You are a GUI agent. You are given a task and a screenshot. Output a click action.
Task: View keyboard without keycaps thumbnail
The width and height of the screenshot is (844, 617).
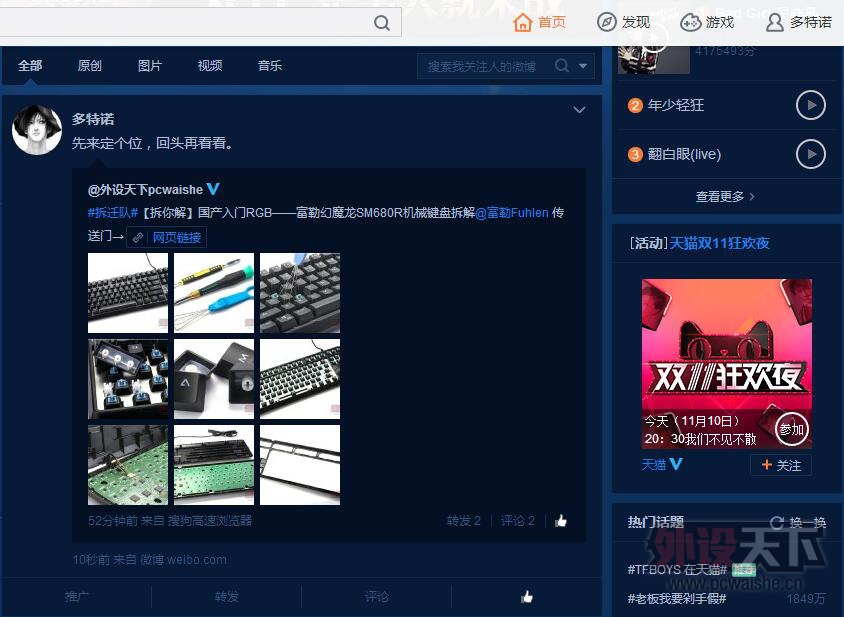300,379
